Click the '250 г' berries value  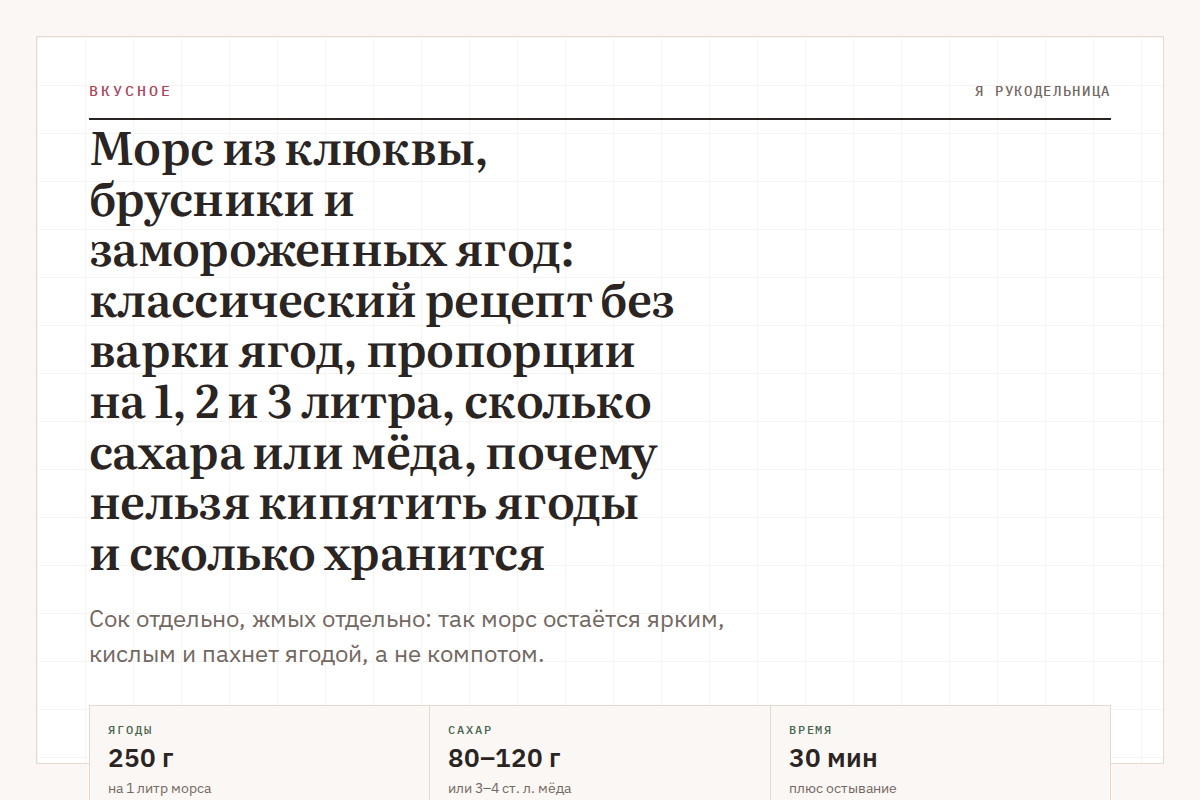[141, 758]
